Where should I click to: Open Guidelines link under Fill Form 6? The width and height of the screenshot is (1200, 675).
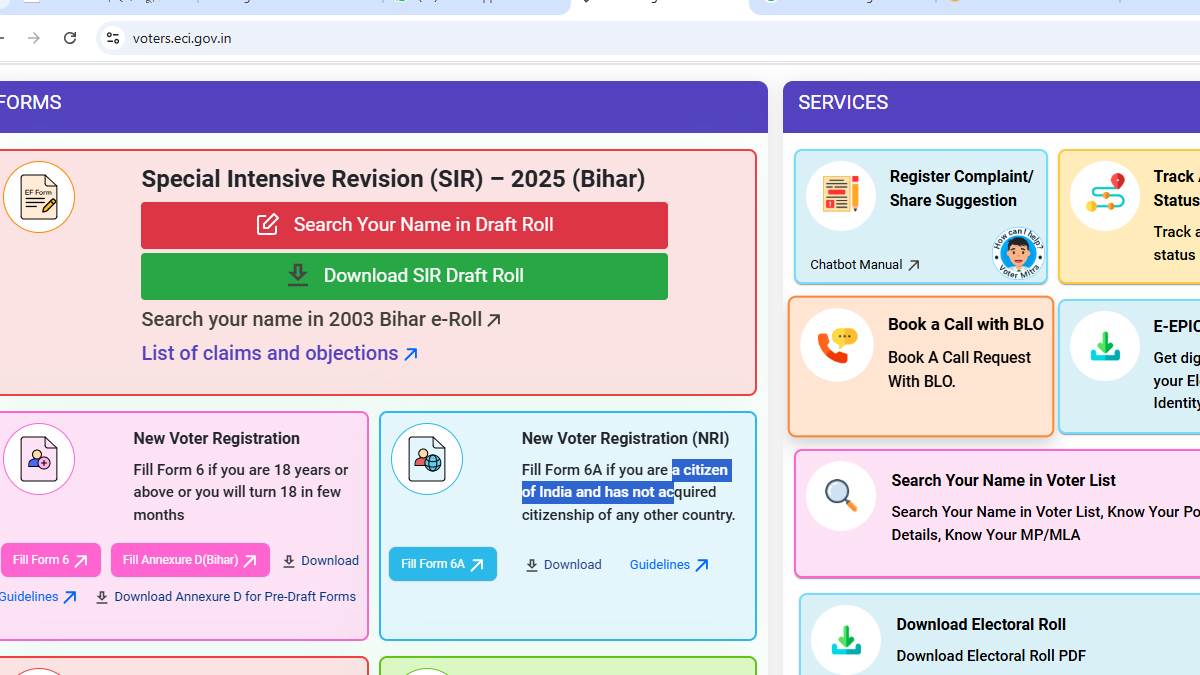pos(38,597)
